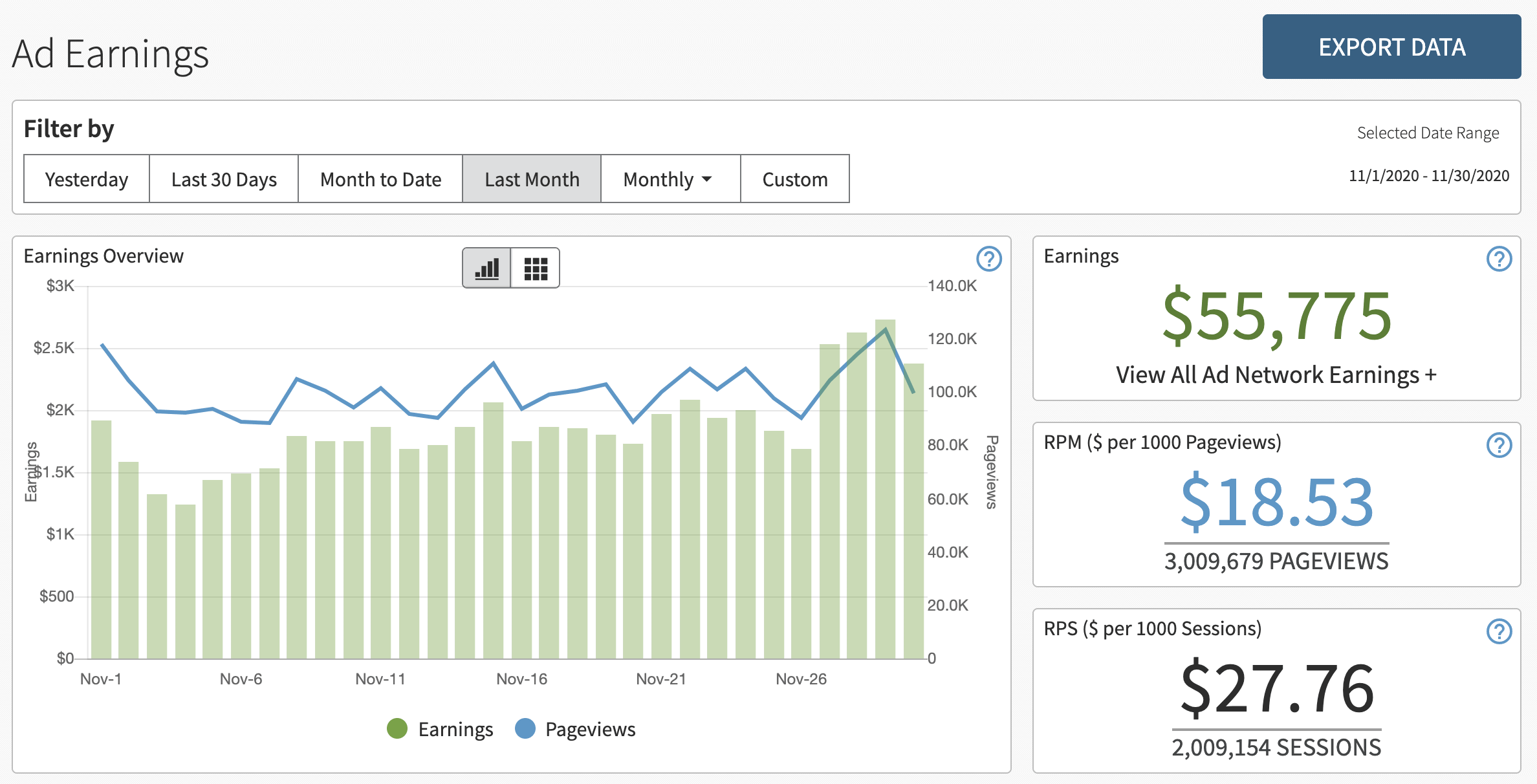This screenshot has height=784, width=1537.
Task: Switch to table grid view icon
Action: (536, 268)
